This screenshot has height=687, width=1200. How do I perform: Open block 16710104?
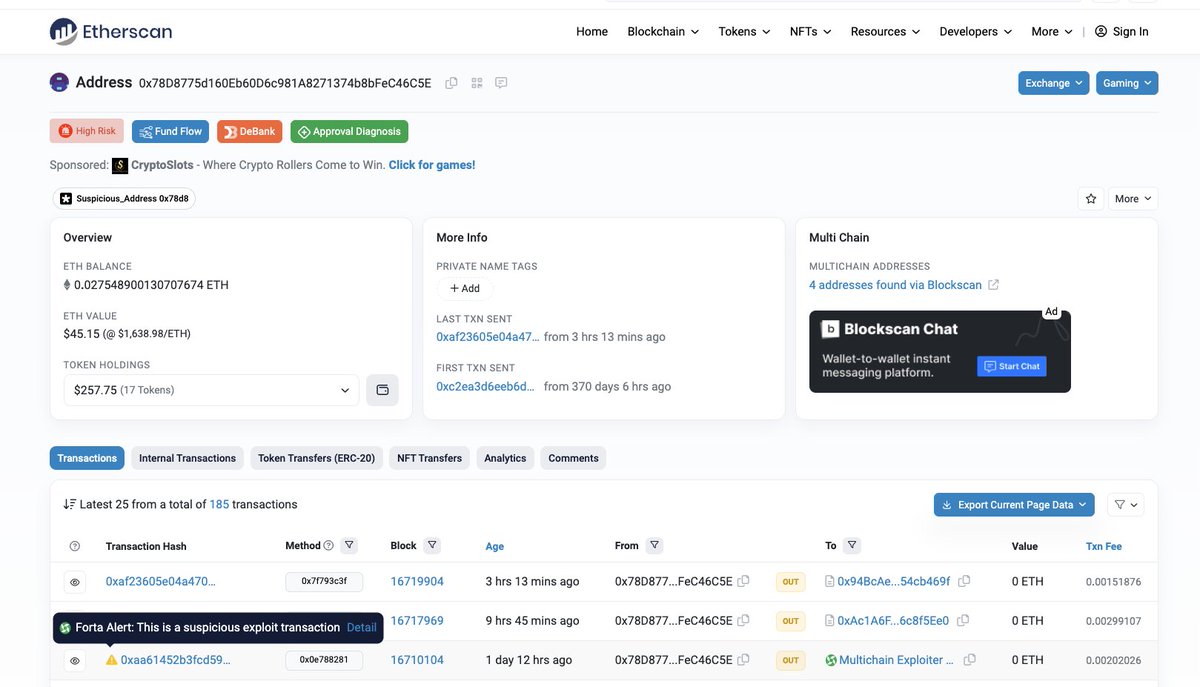[x=417, y=660]
